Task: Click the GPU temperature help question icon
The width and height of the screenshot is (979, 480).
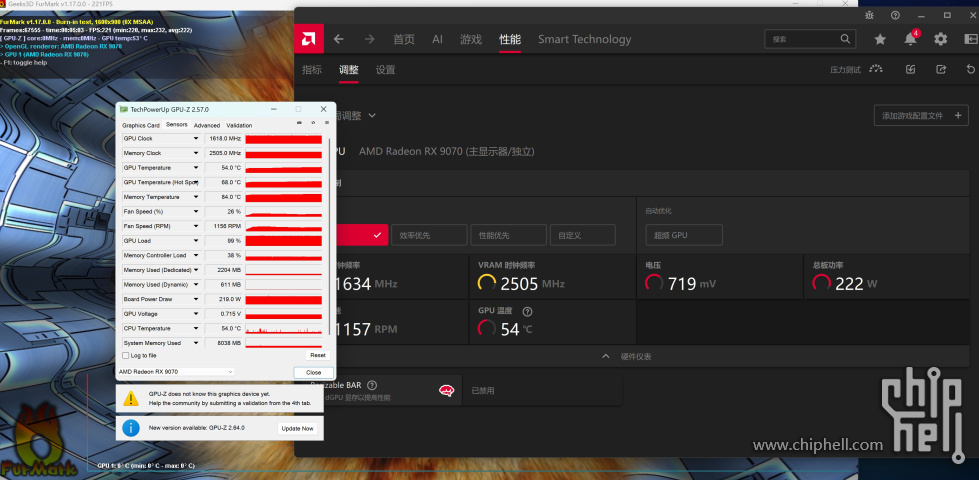Action: [527, 311]
